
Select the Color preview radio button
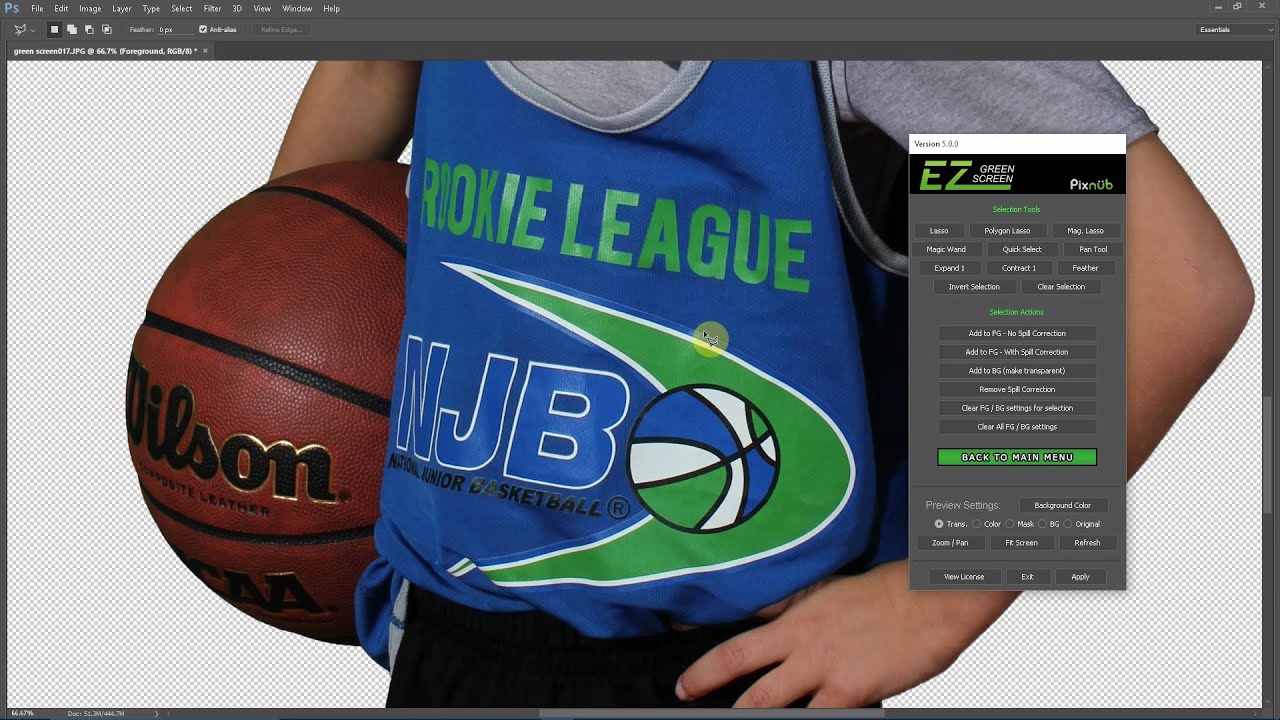tap(977, 524)
